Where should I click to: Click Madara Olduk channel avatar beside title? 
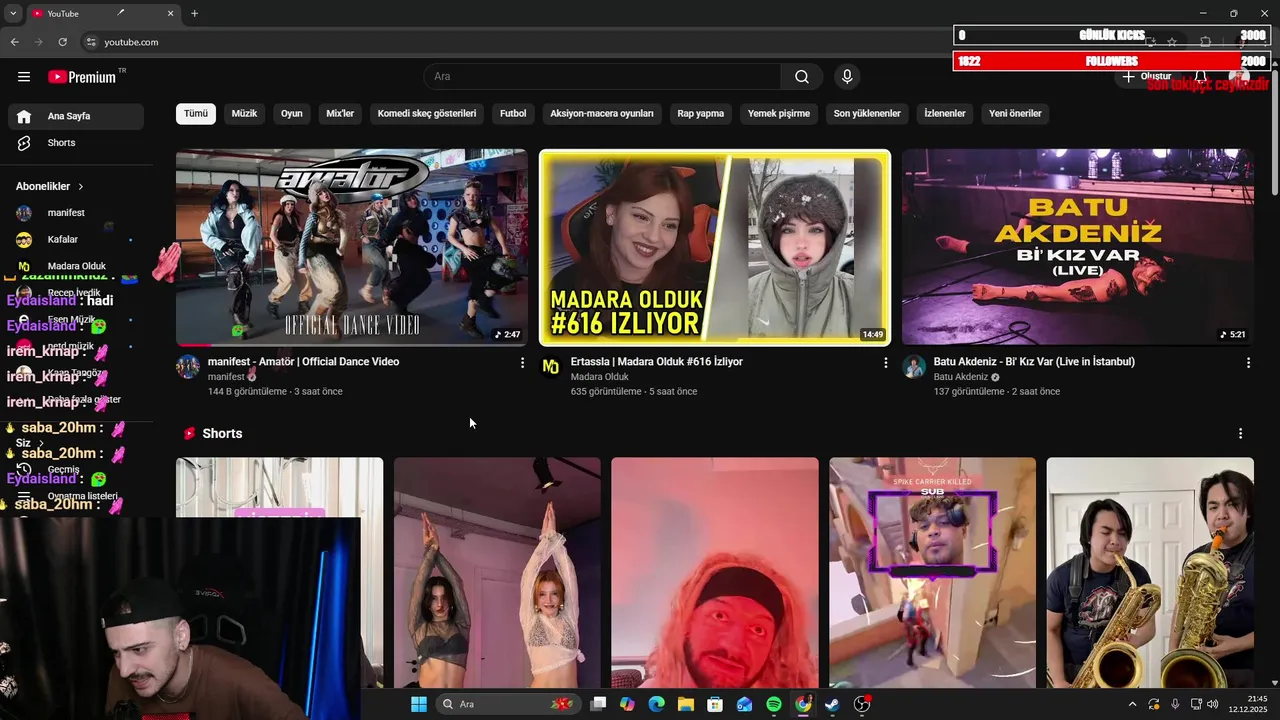(x=551, y=367)
